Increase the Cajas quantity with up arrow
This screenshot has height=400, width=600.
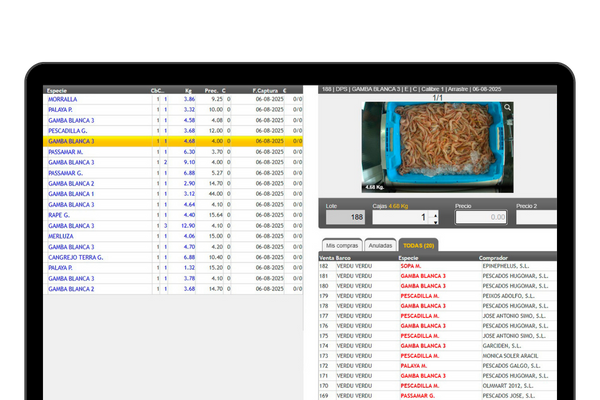click(435, 213)
